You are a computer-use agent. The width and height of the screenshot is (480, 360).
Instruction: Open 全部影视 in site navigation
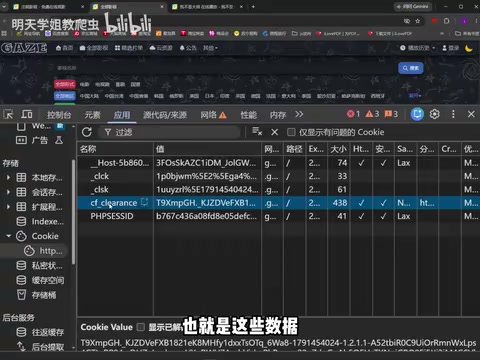coord(94,48)
